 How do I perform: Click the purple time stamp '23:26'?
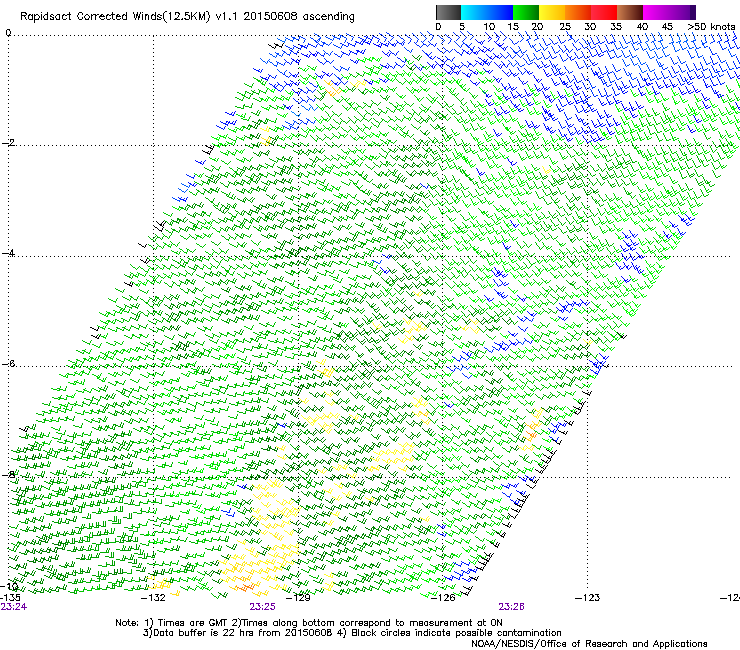512,607
